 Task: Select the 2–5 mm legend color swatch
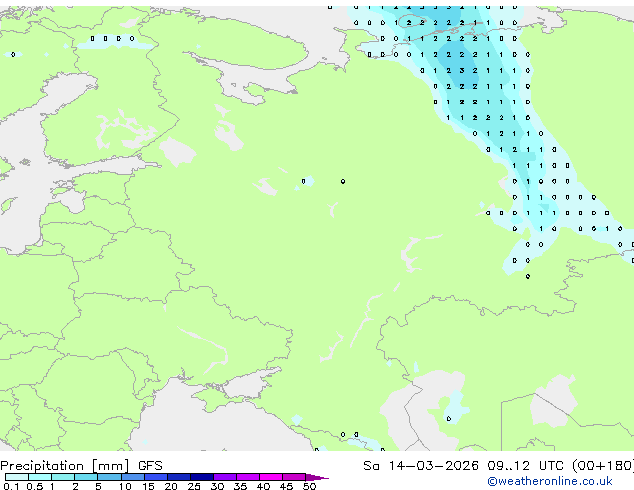coord(86,477)
